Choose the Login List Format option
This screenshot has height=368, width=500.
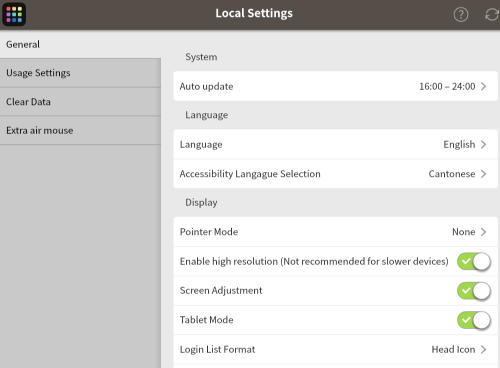[x=336, y=349]
